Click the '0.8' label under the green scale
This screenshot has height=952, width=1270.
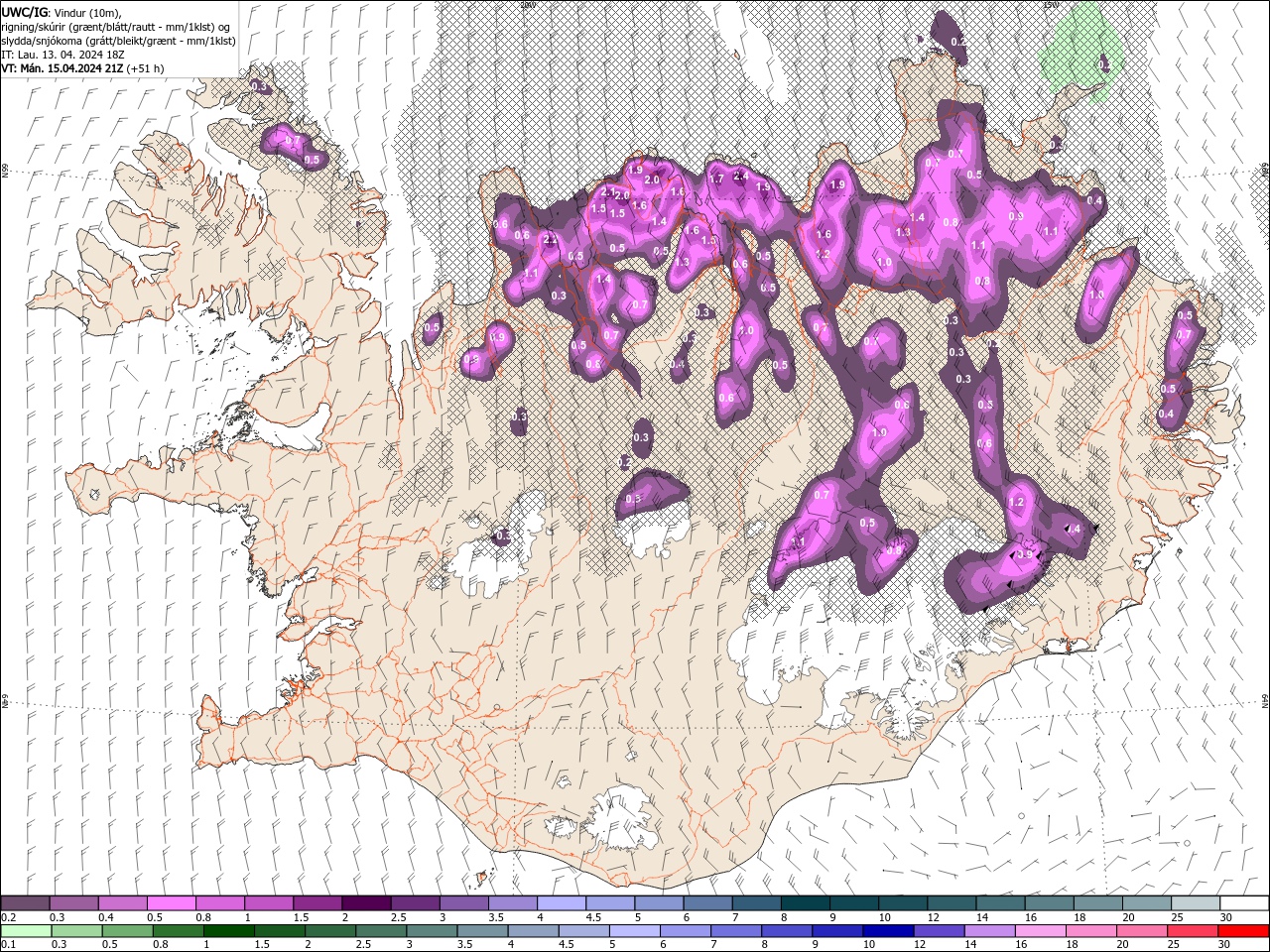(x=160, y=944)
